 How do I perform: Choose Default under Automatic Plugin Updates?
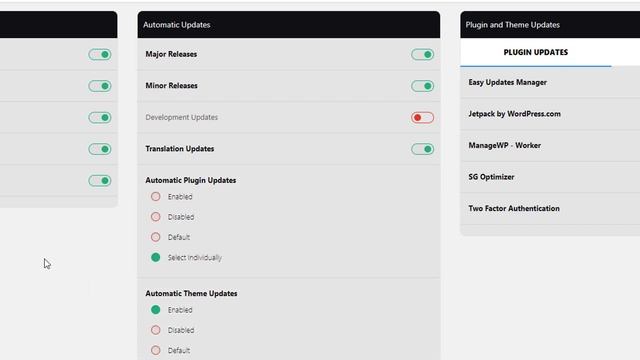[x=156, y=237]
